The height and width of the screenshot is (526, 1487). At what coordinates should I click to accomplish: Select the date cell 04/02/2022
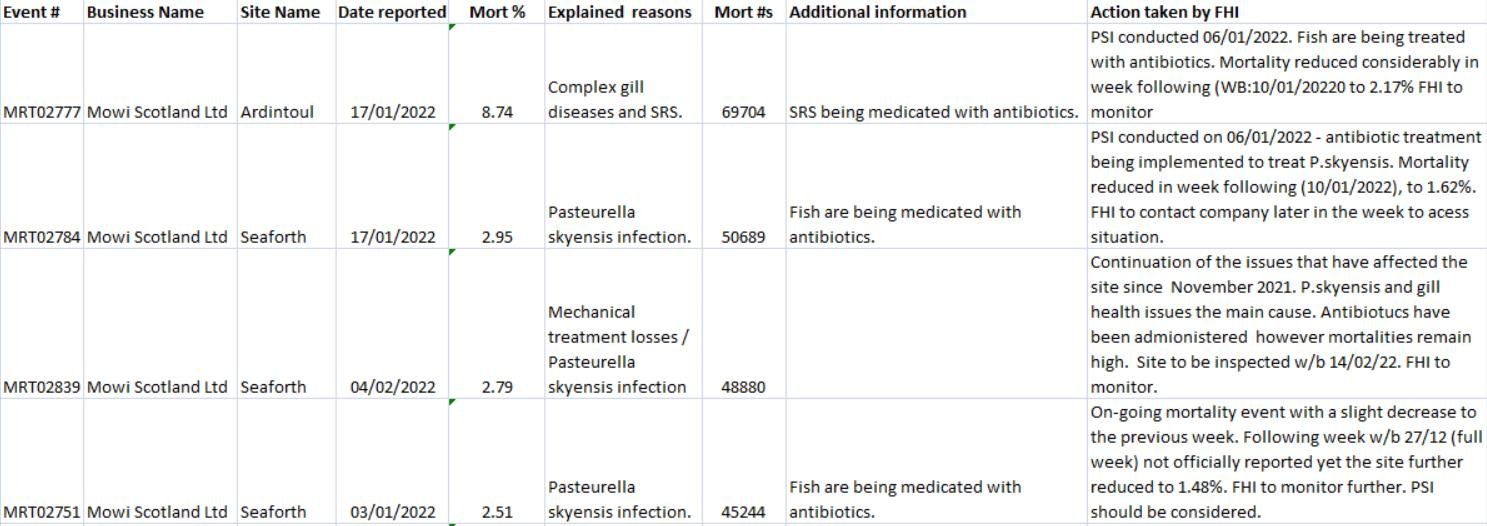(x=393, y=387)
